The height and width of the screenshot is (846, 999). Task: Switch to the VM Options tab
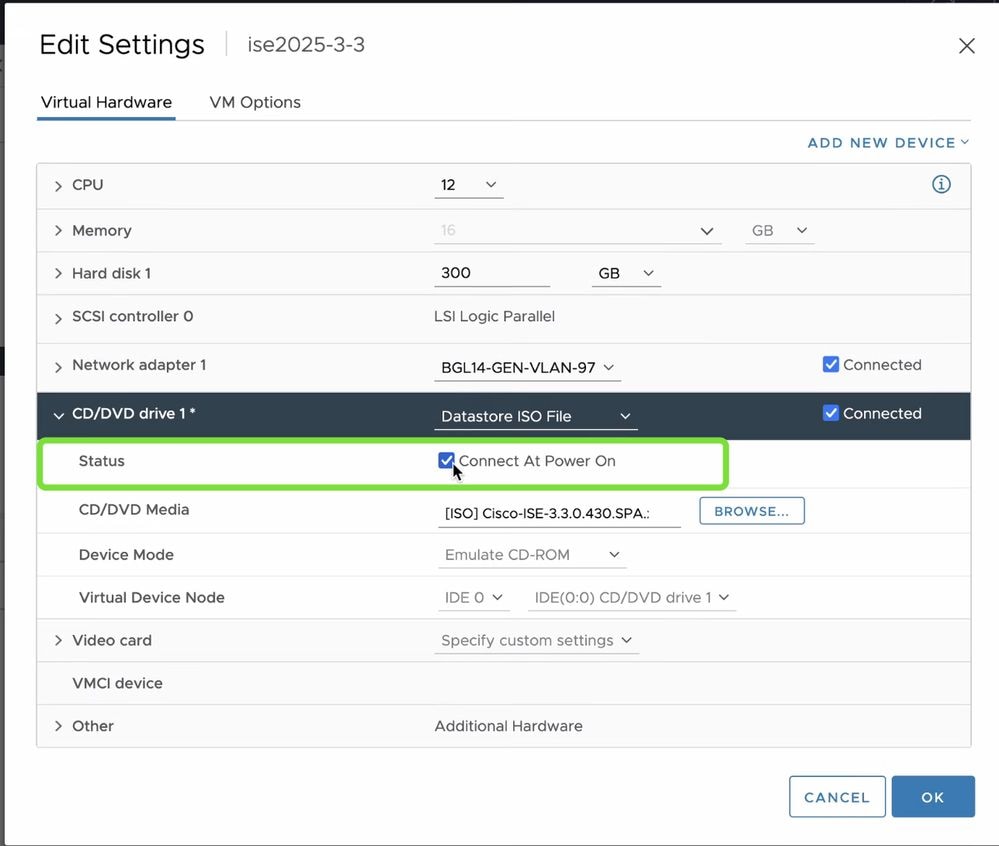click(x=255, y=102)
